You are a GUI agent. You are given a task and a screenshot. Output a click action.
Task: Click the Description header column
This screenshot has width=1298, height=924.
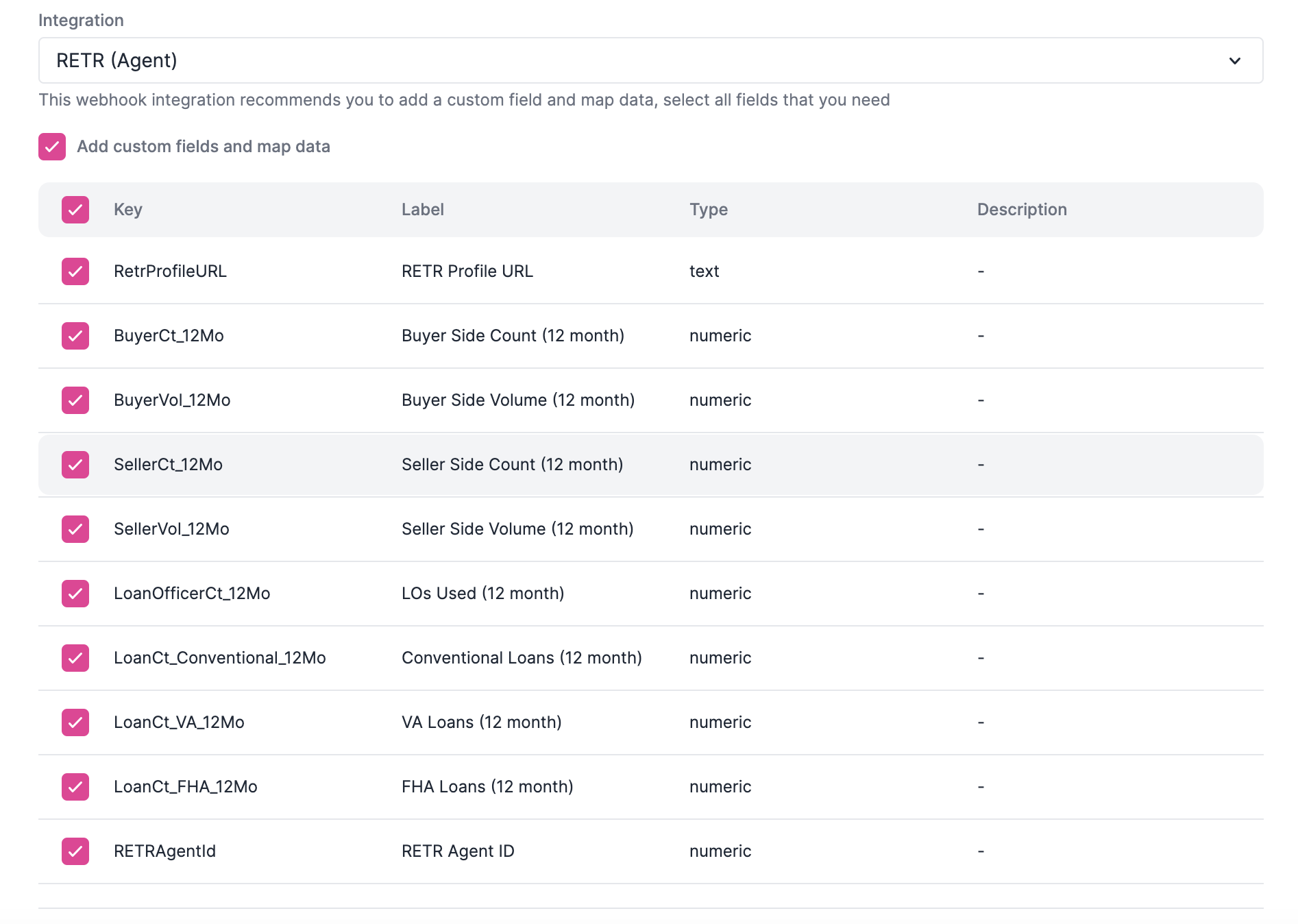[x=1022, y=210]
